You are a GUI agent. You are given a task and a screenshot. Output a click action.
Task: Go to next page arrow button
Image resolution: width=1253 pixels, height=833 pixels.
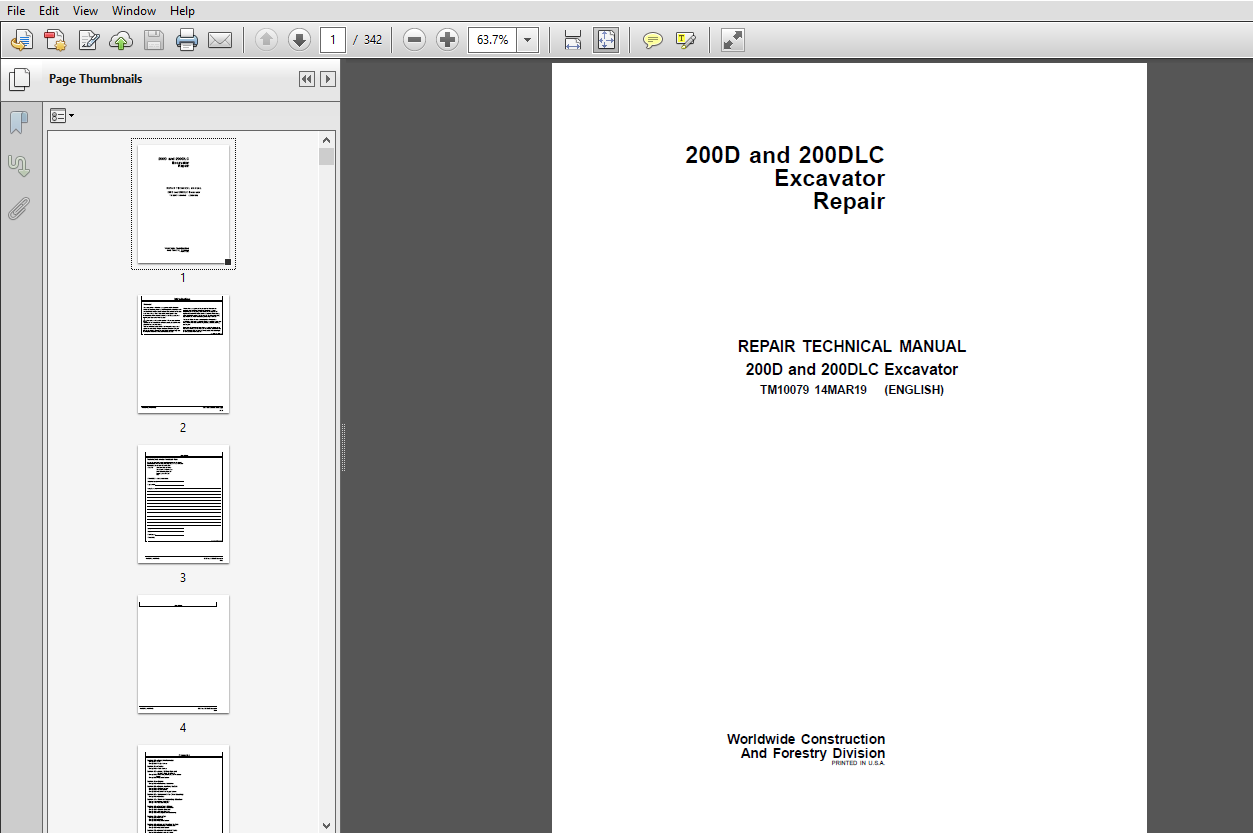coord(299,40)
